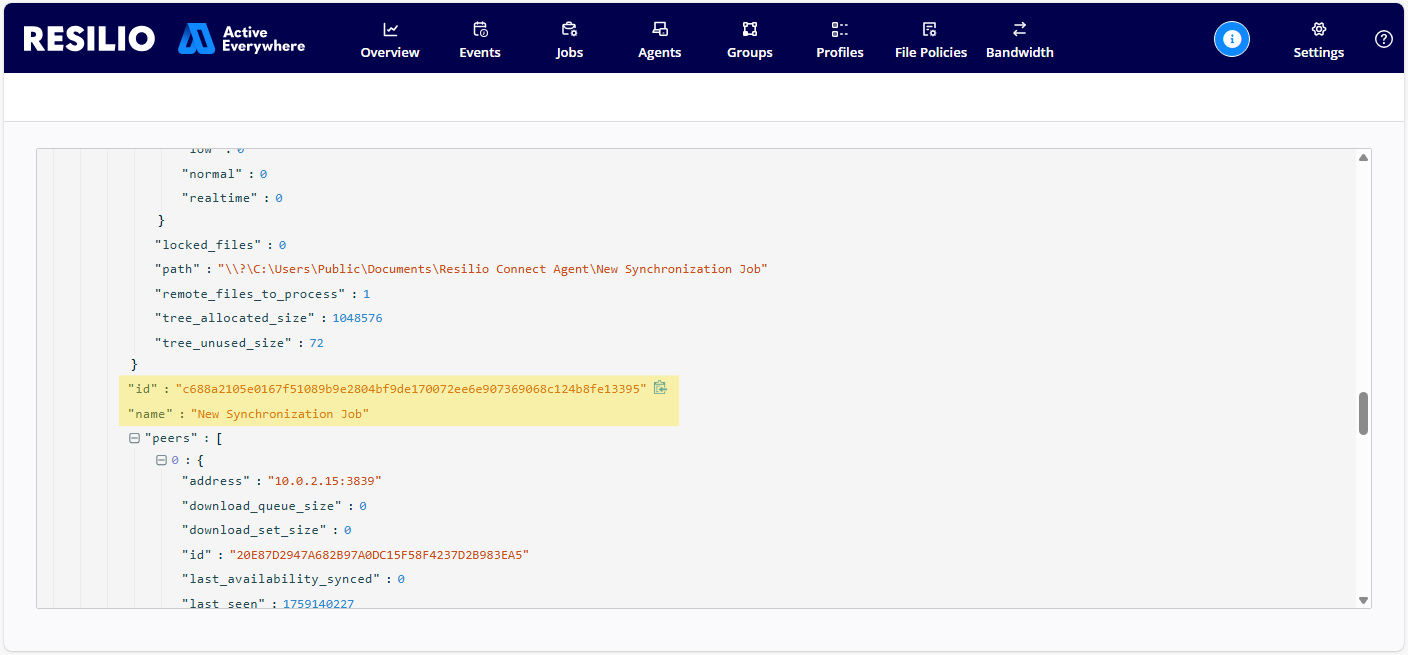Open the Bandwidth arrows icon
The width and height of the screenshot is (1408, 655).
tap(1019, 30)
